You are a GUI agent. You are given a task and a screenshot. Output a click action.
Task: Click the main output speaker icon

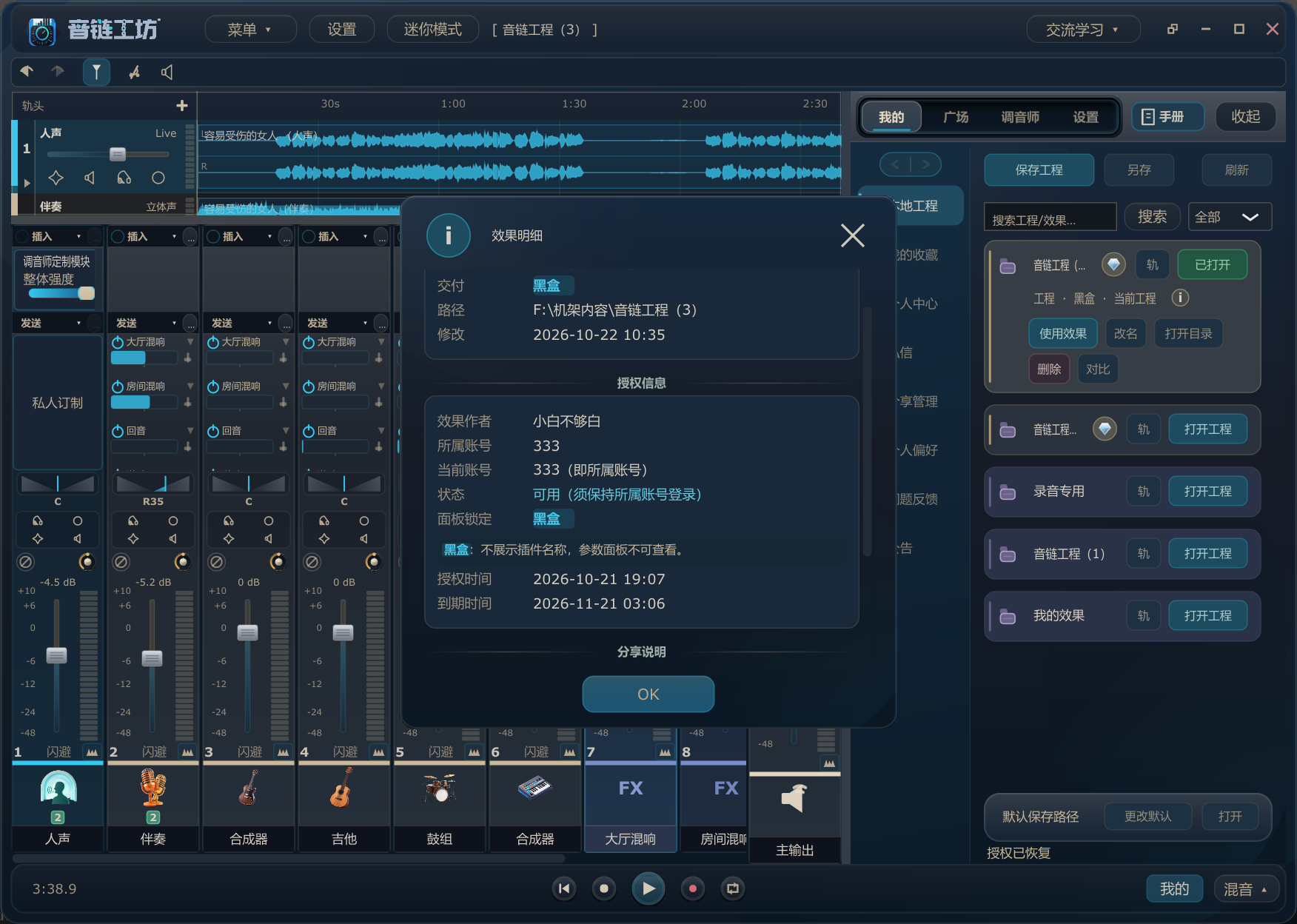(x=794, y=798)
